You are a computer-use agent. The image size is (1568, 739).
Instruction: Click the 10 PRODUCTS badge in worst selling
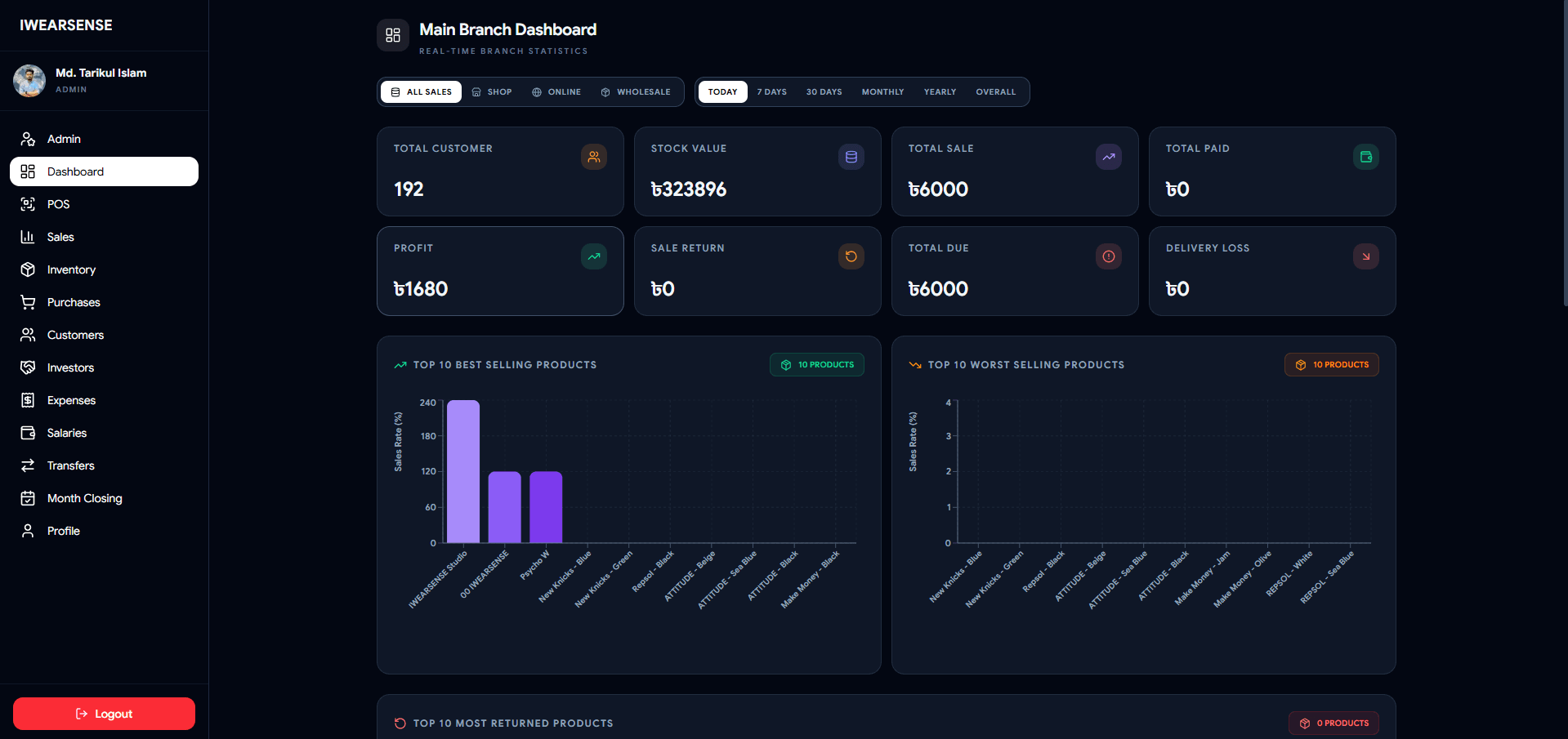(1332, 365)
